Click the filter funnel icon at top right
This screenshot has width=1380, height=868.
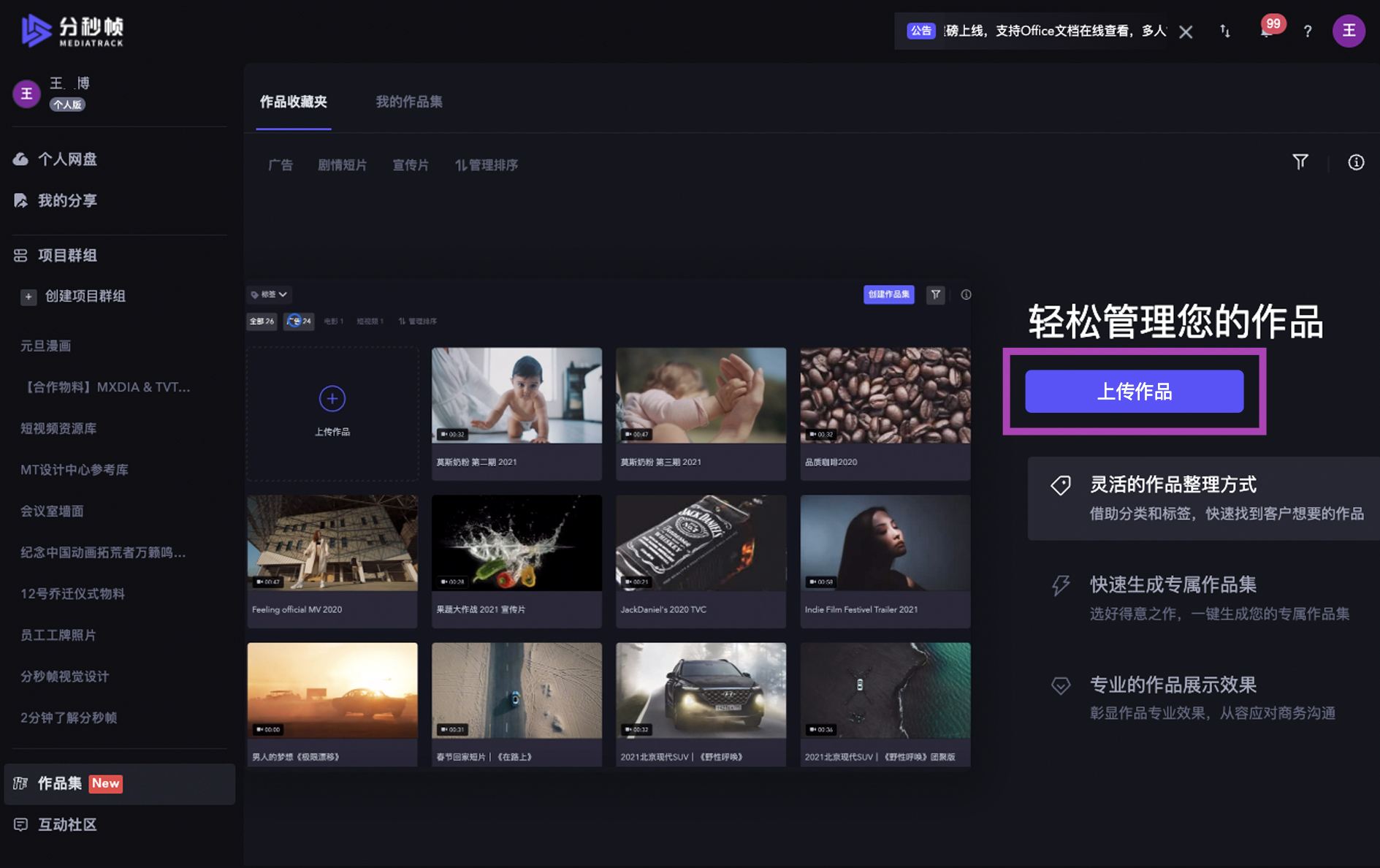(1300, 162)
